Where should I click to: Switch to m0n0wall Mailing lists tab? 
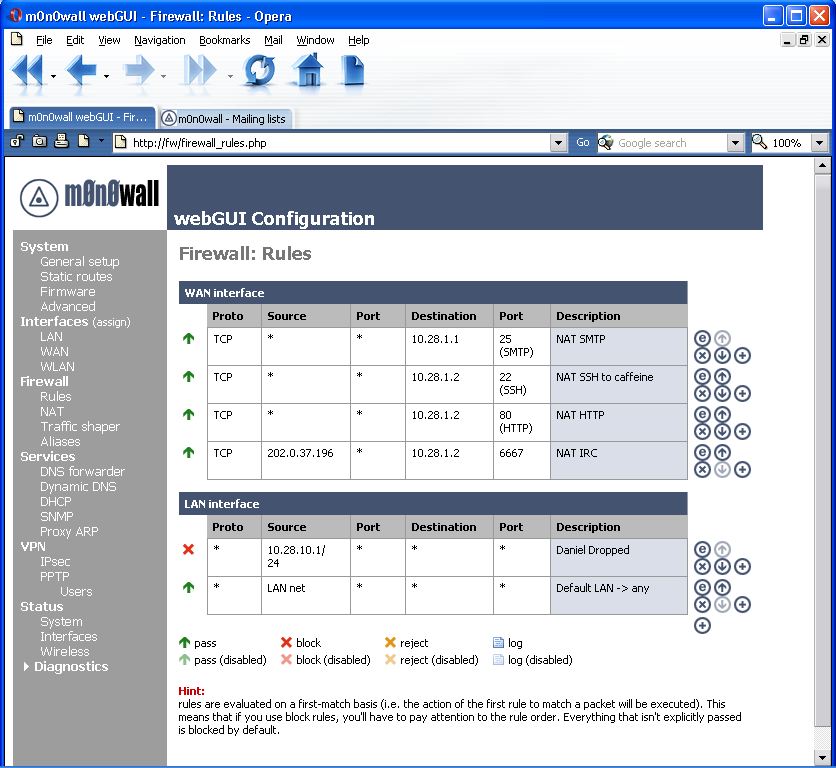(226, 118)
